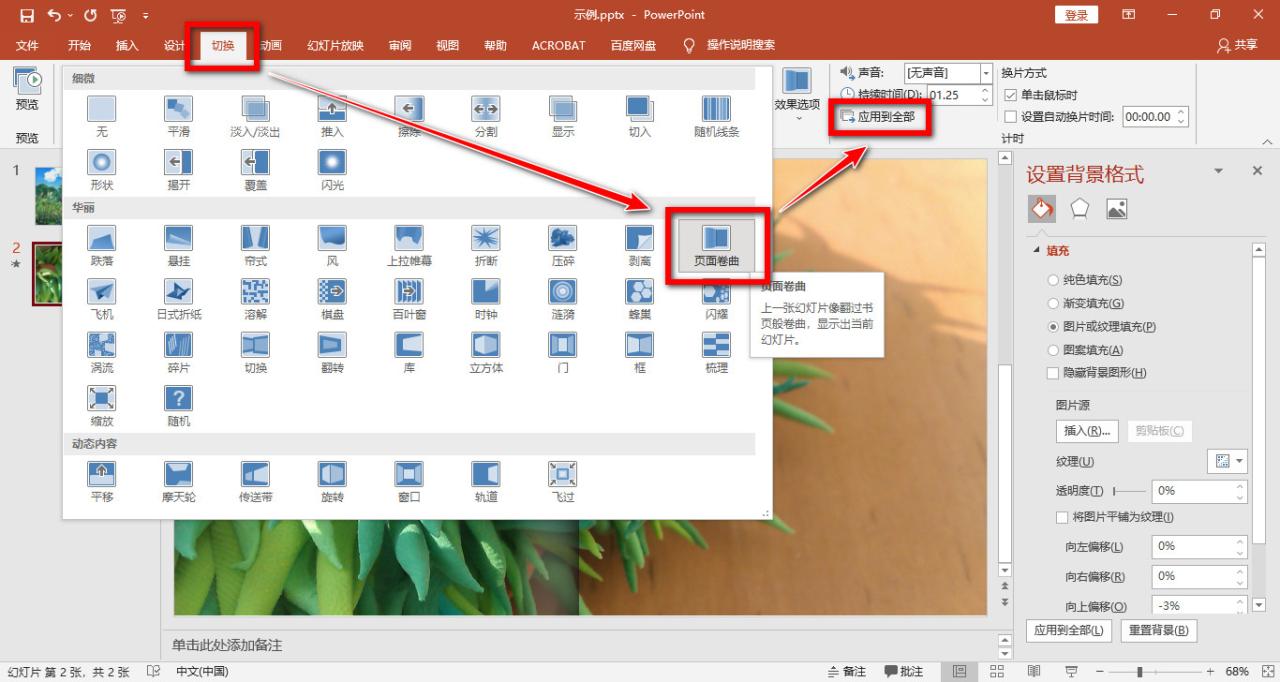Enable the 隐藏背景图形 checkbox
The image size is (1280, 682).
1053,373
